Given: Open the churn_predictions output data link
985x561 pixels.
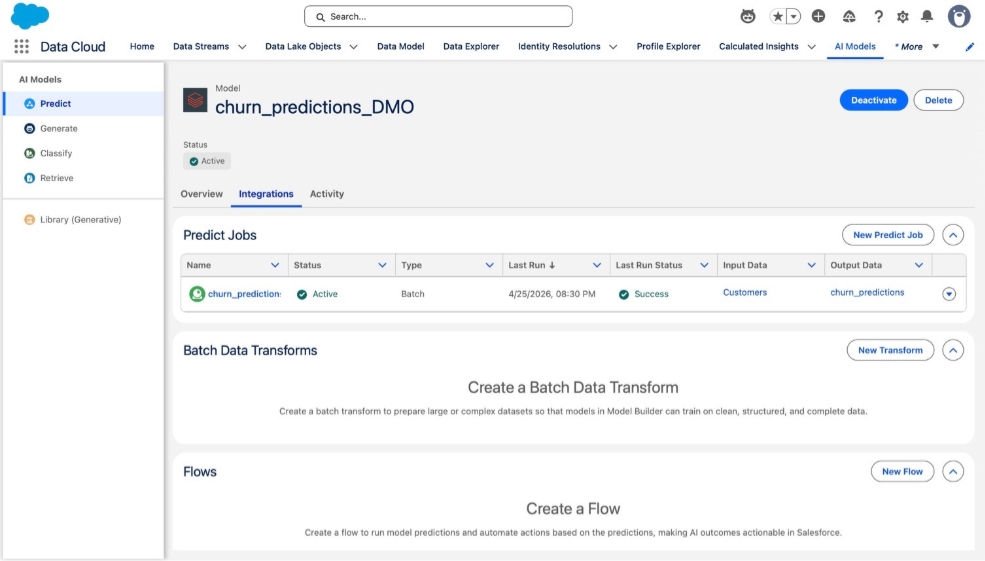Looking at the screenshot, I should 868,292.
